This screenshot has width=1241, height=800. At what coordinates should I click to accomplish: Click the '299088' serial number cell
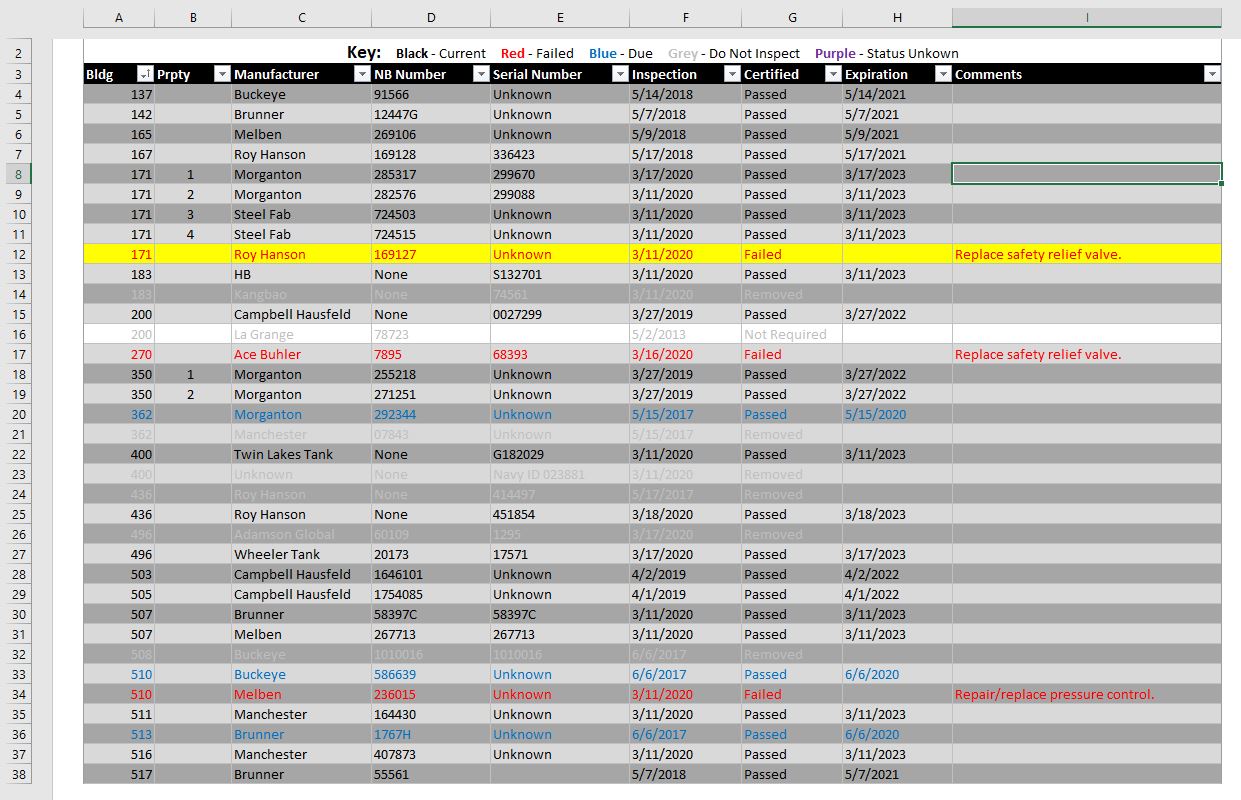tap(560, 194)
